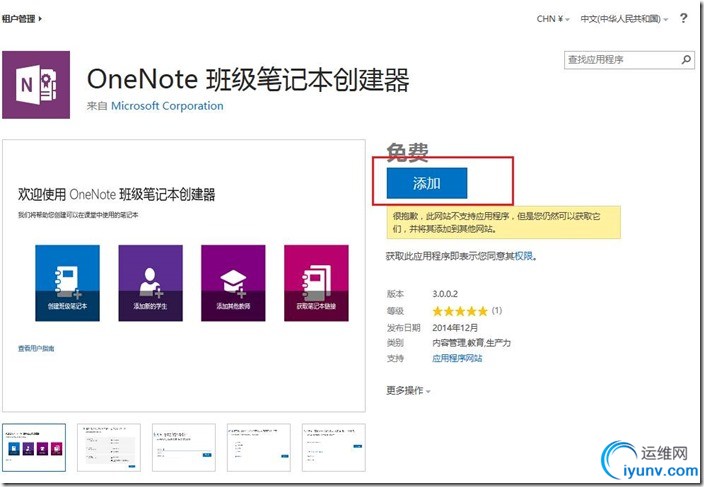The width and height of the screenshot is (704, 487).
Task: Open the 租户管理 breadcrumb menu
Action: click(x=22, y=18)
